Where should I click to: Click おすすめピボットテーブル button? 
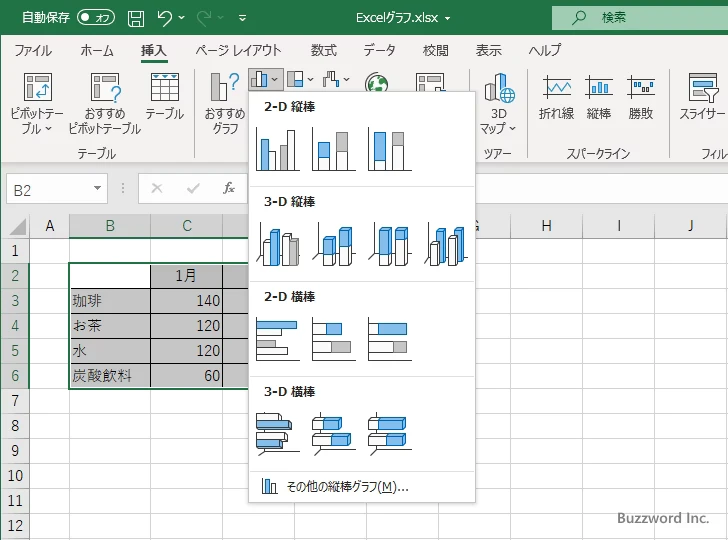click(x=104, y=103)
